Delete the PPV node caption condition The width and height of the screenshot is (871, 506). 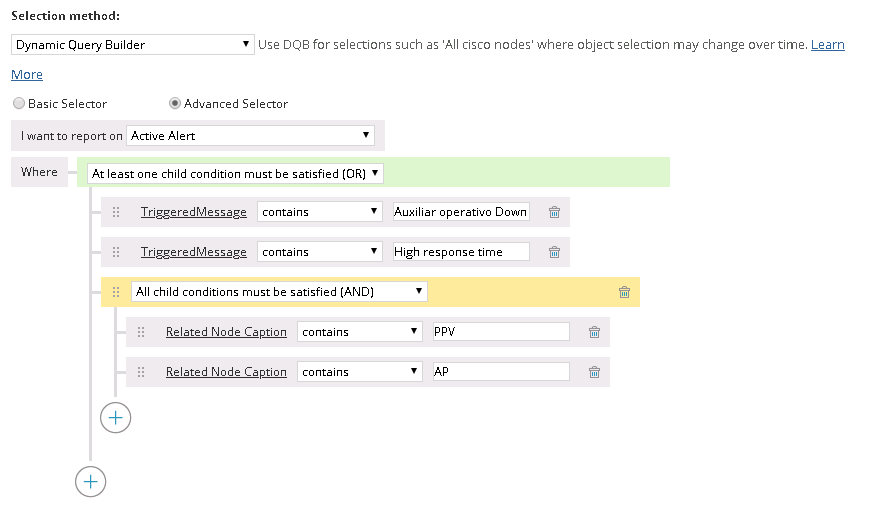pos(594,332)
